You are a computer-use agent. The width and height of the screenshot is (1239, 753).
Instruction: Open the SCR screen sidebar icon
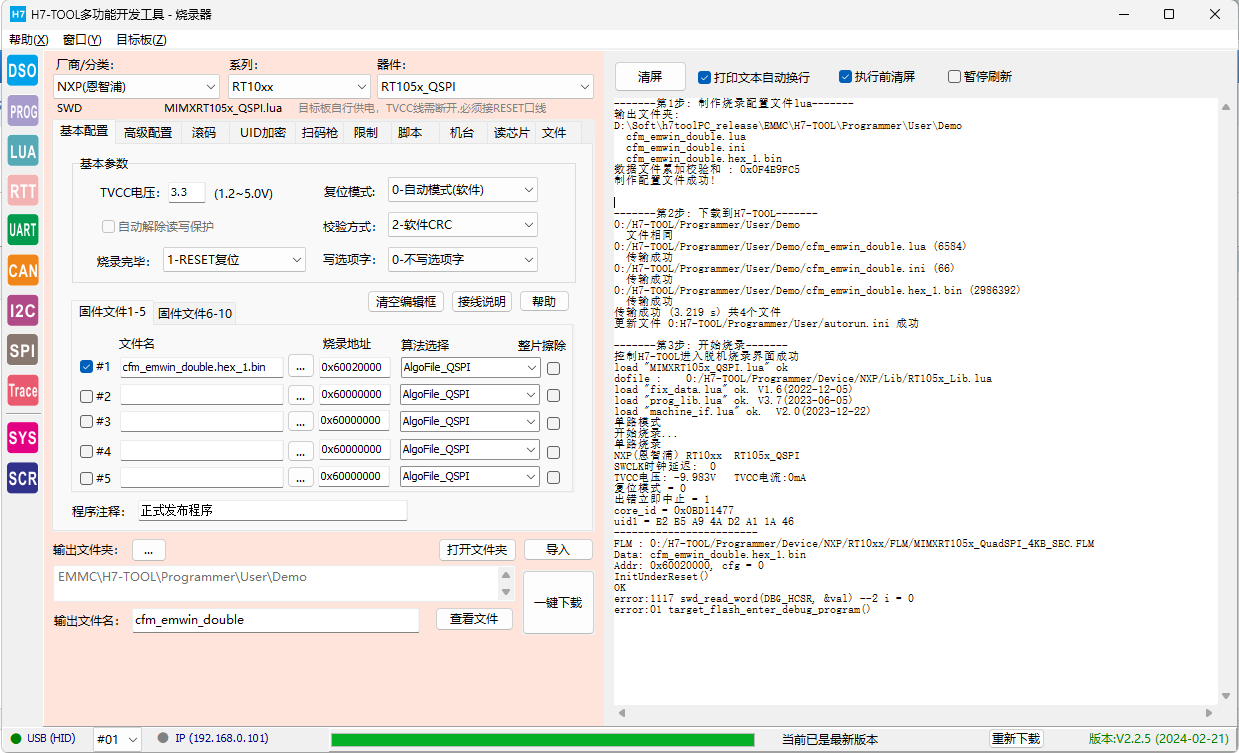click(x=23, y=478)
